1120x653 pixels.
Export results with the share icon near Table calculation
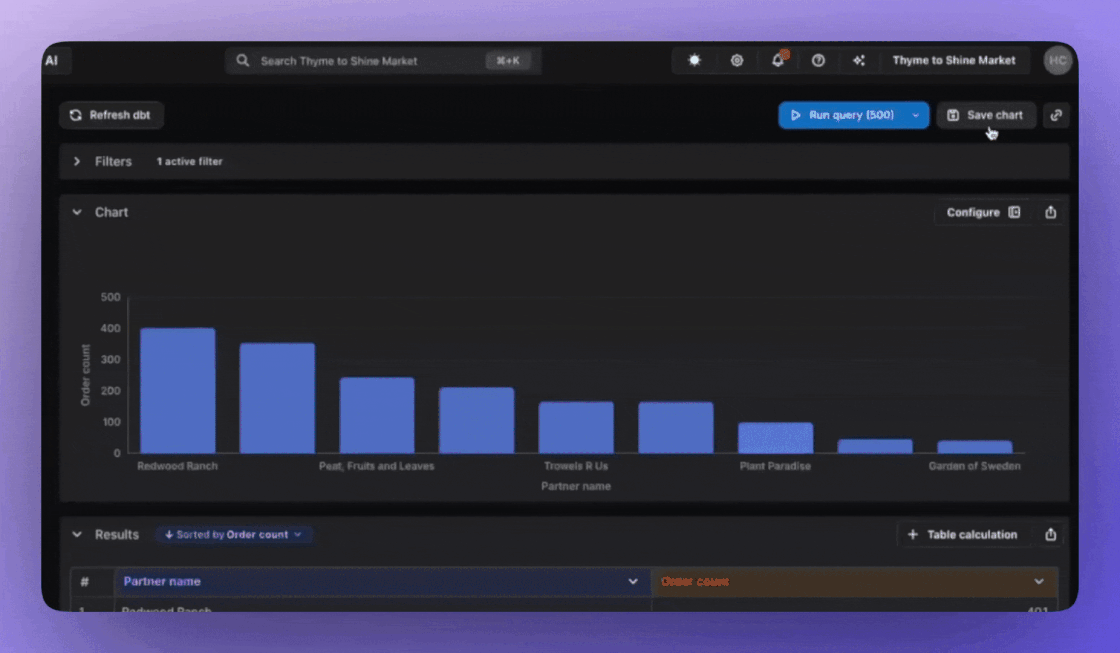pyautogui.click(x=1049, y=534)
